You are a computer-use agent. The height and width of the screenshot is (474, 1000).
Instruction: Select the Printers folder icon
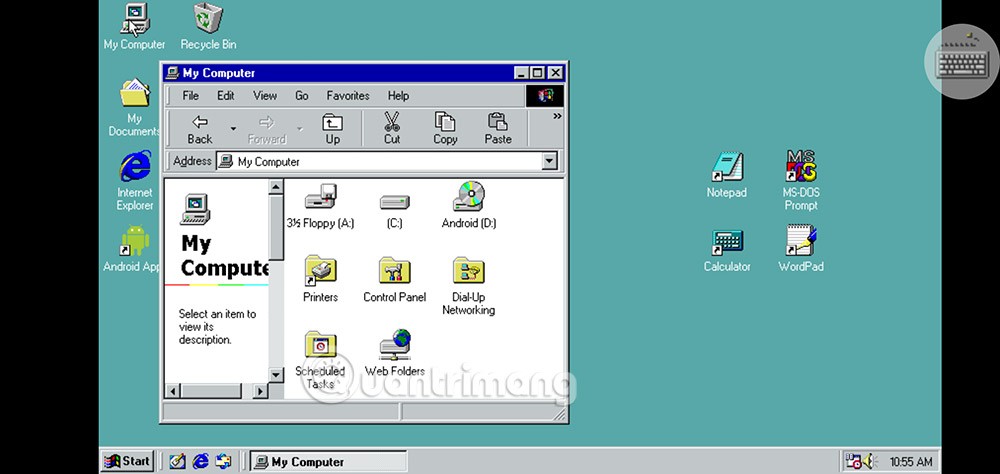(320, 272)
